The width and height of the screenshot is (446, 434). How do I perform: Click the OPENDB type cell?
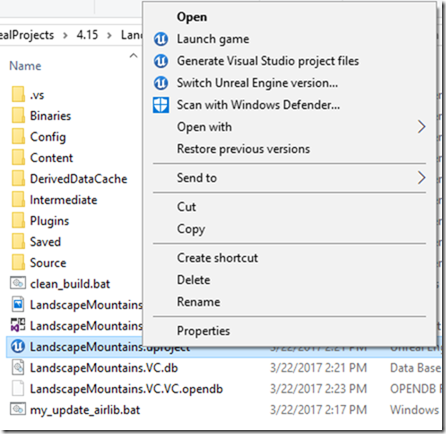click(x=416, y=389)
